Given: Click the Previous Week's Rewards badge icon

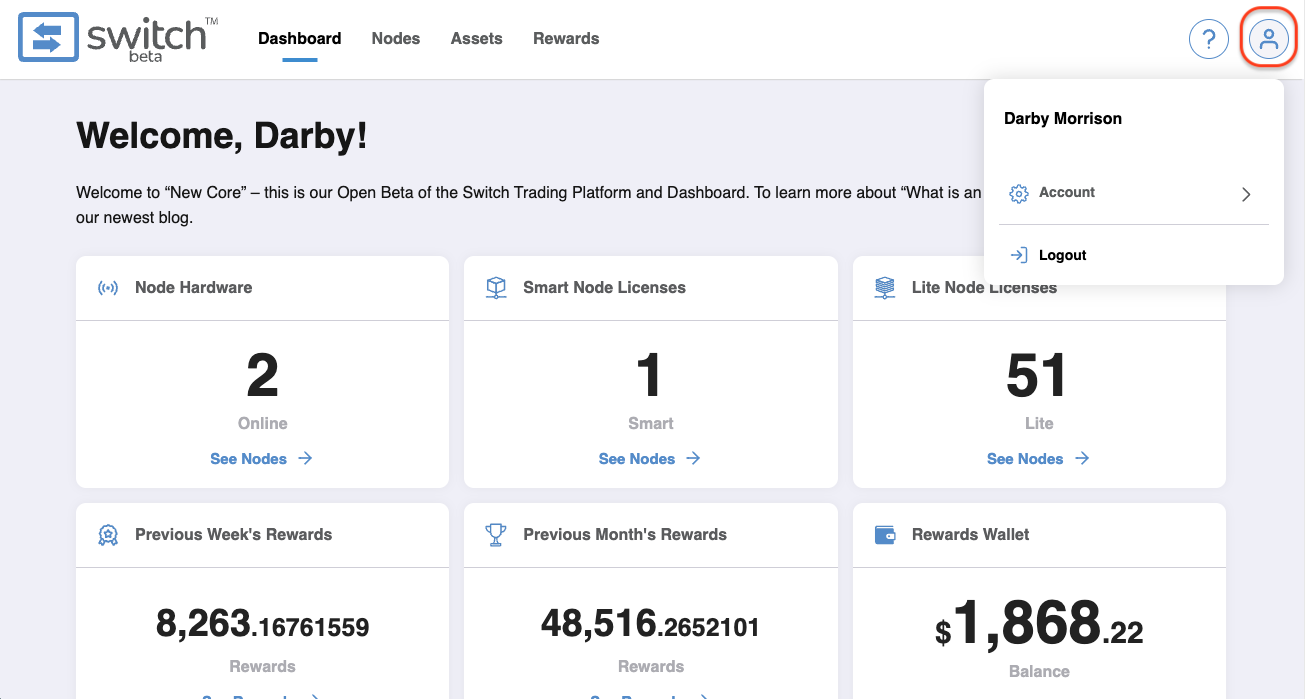Looking at the screenshot, I should pos(107,535).
